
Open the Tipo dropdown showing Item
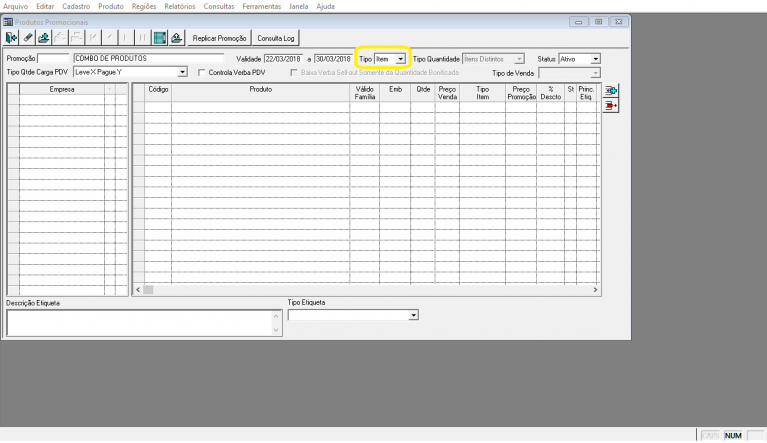click(x=400, y=59)
